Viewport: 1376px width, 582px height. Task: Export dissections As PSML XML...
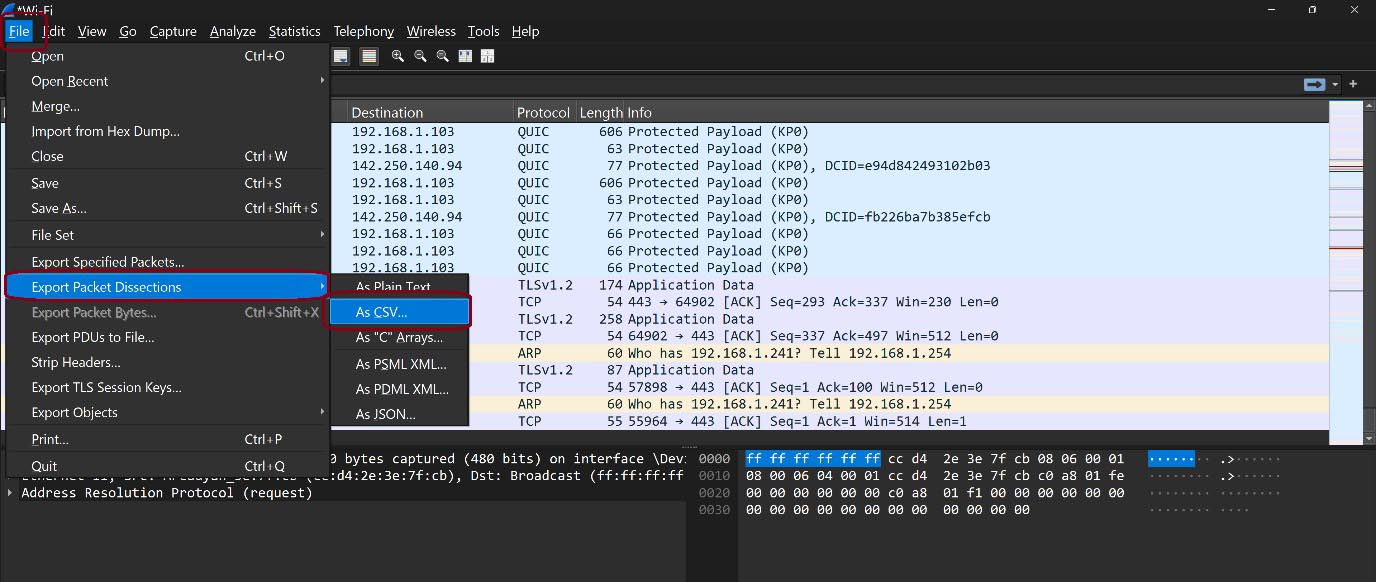(x=400, y=364)
